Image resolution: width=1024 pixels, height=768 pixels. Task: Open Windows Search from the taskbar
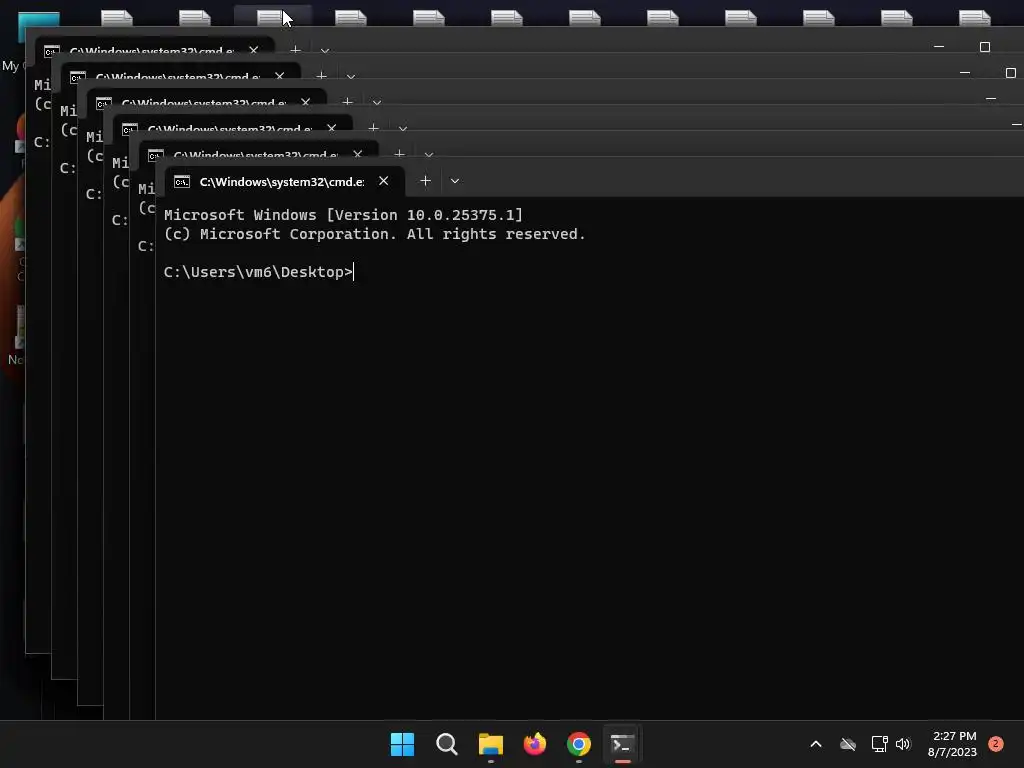447,744
